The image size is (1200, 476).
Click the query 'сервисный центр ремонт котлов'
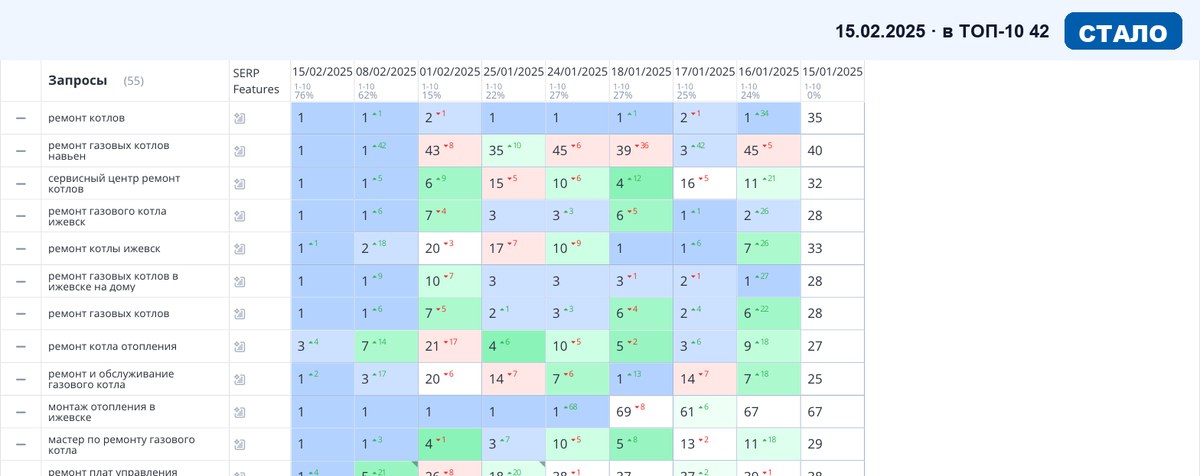pyautogui.click(x=114, y=184)
